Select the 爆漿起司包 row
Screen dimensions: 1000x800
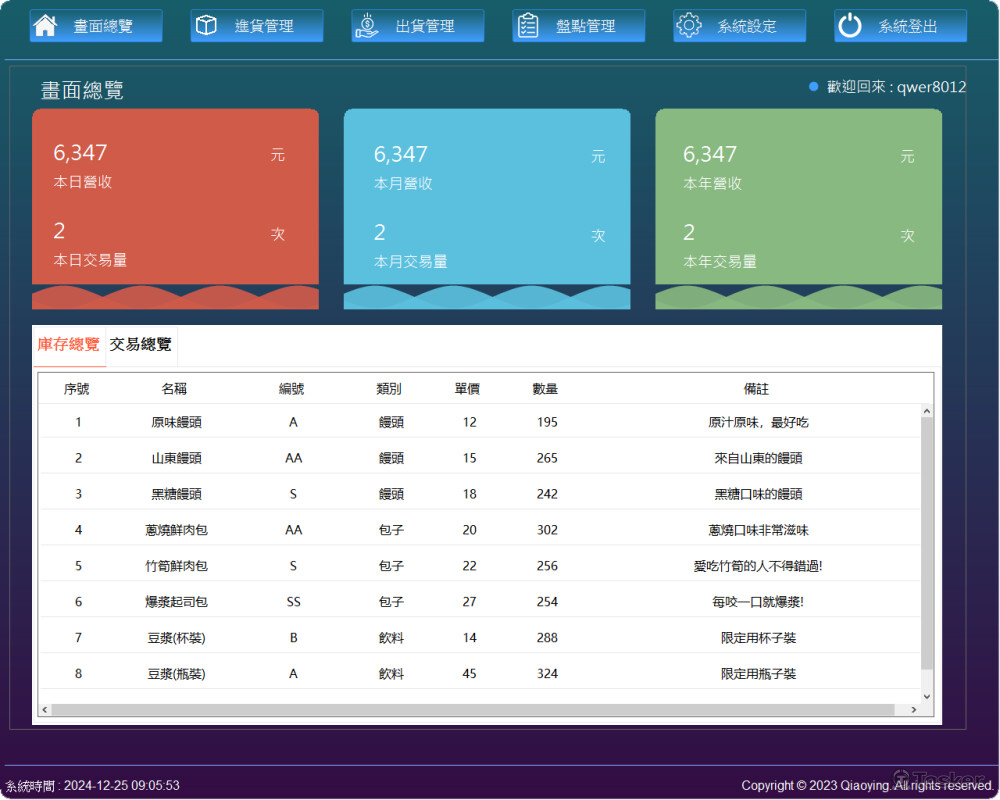tap(177, 602)
